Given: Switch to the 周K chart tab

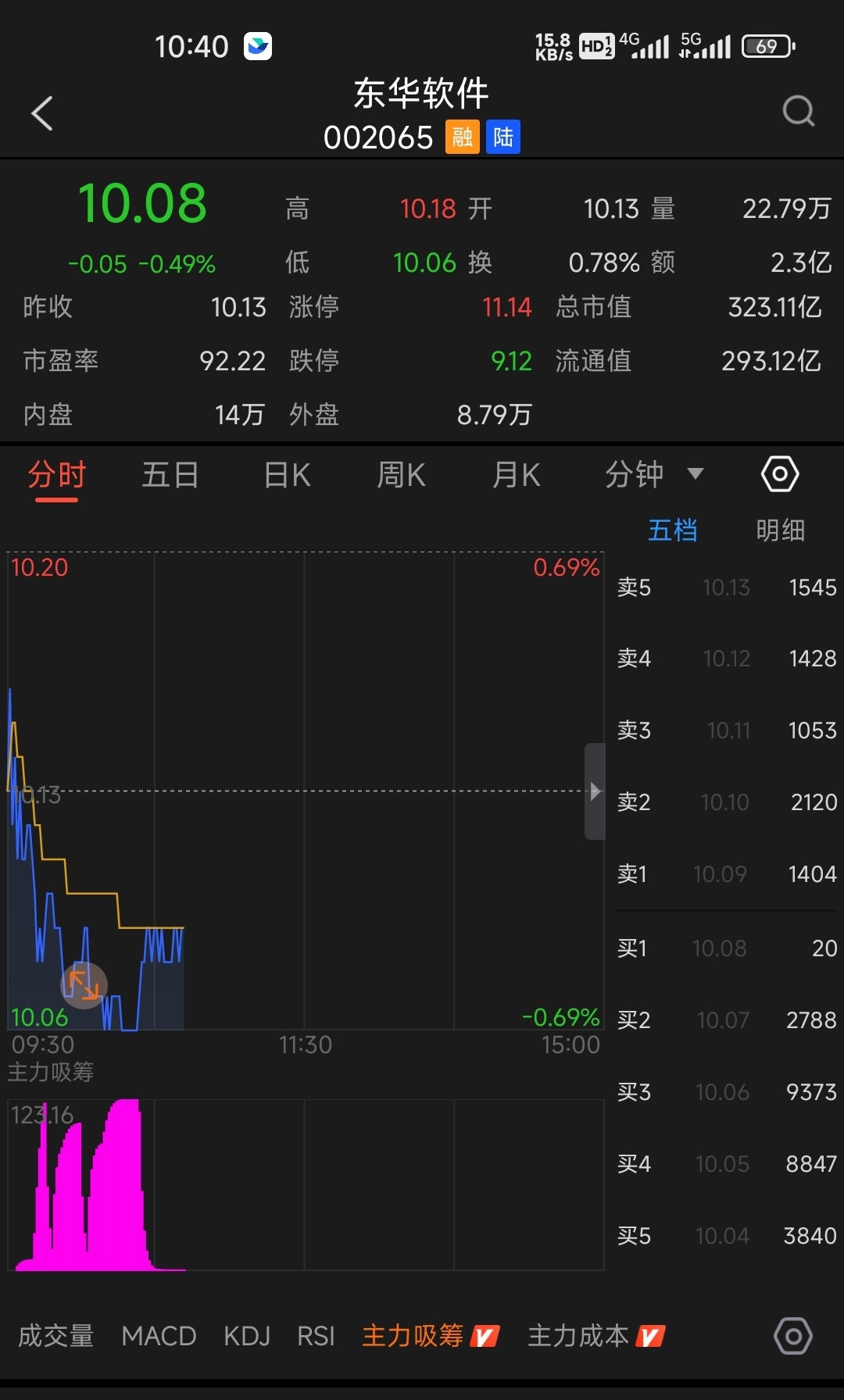Looking at the screenshot, I should pyautogui.click(x=401, y=475).
